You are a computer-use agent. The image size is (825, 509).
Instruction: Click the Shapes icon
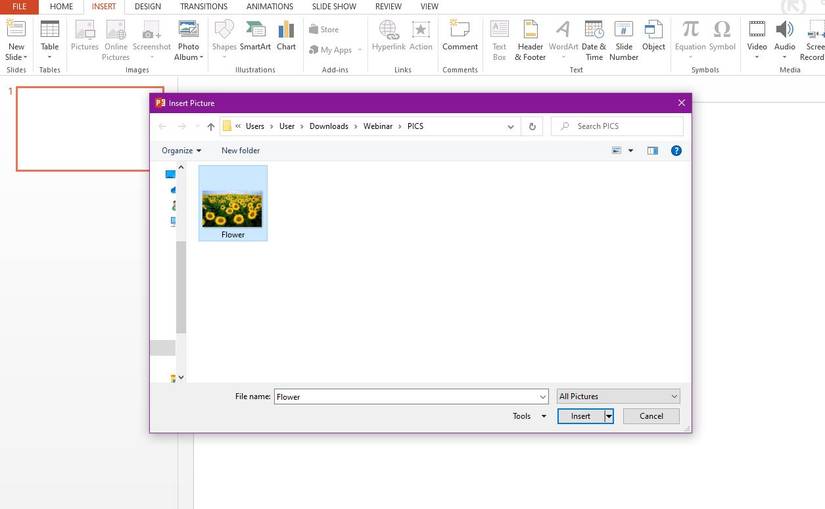click(224, 29)
